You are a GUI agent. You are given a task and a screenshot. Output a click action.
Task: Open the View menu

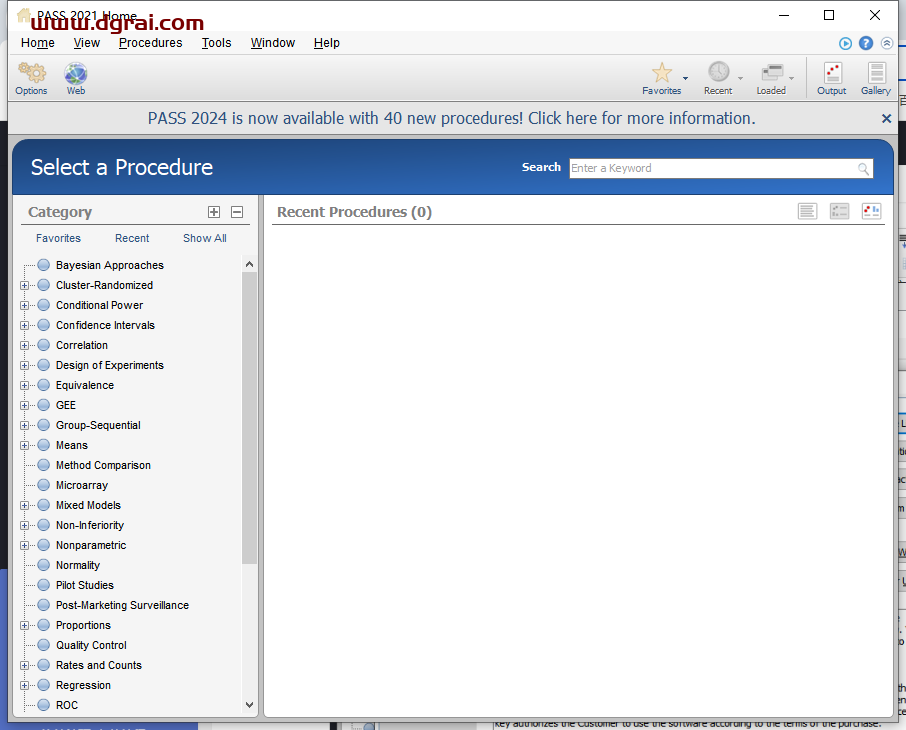pyautogui.click(x=87, y=43)
